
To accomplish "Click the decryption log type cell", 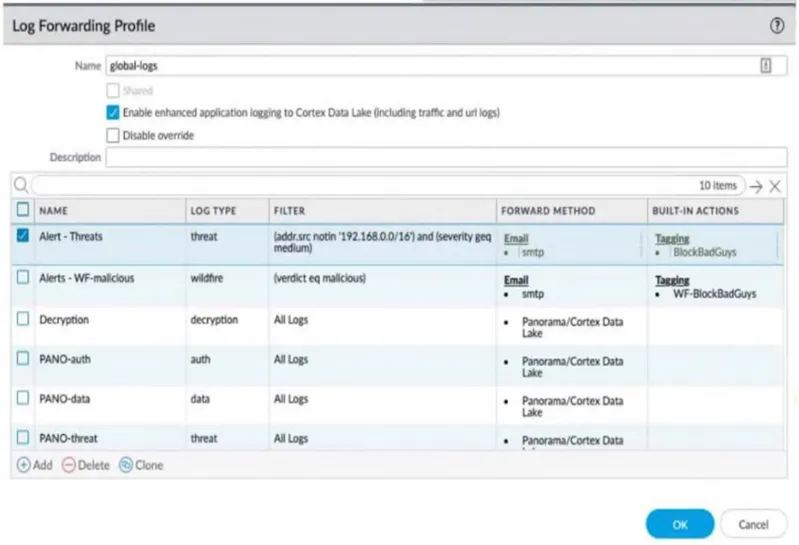I will click(214, 320).
